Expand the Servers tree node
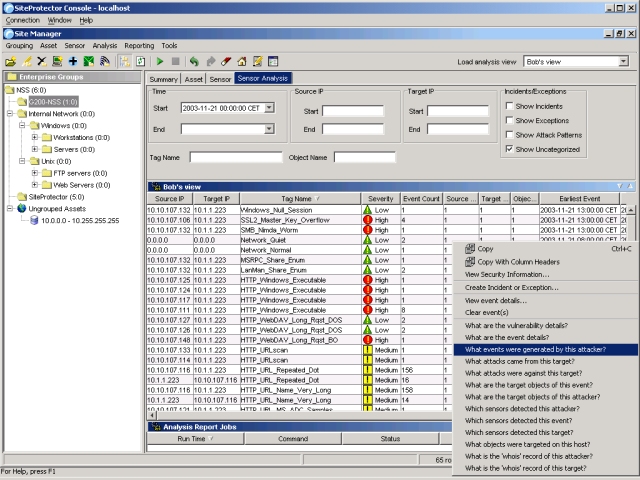The height and width of the screenshot is (480, 640). click(35, 149)
